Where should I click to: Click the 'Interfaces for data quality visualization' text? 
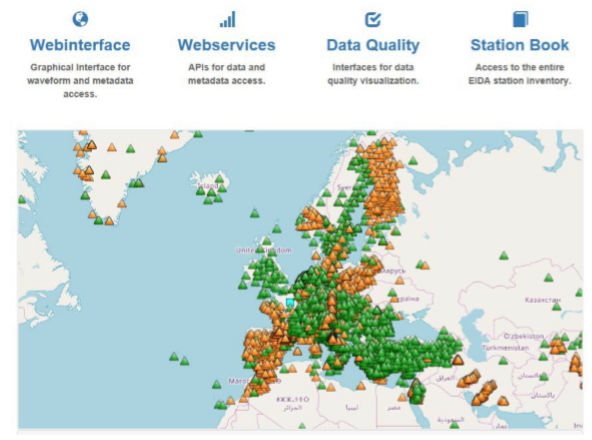coord(373,74)
